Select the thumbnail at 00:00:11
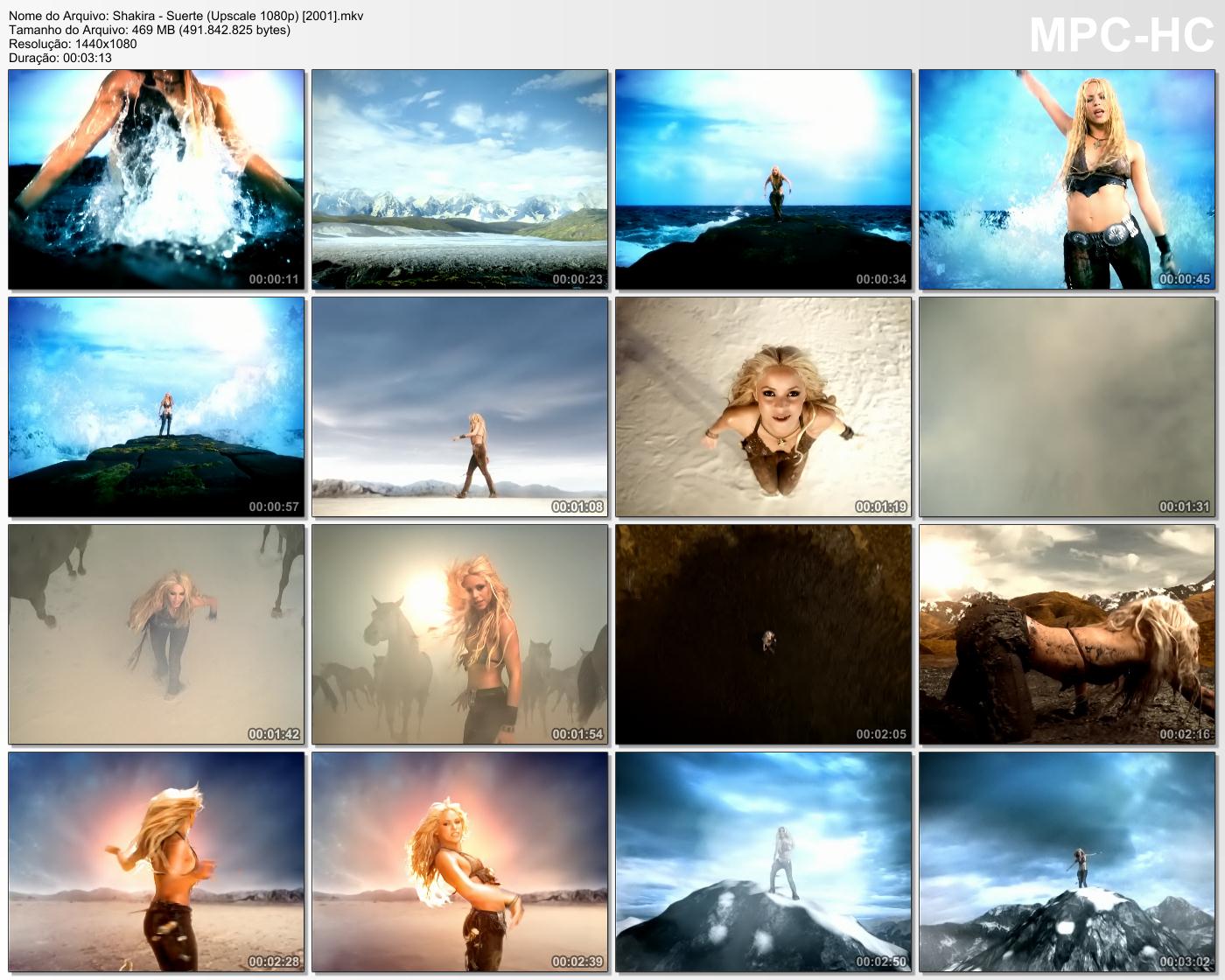The height and width of the screenshot is (980, 1225). coord(157,179)
